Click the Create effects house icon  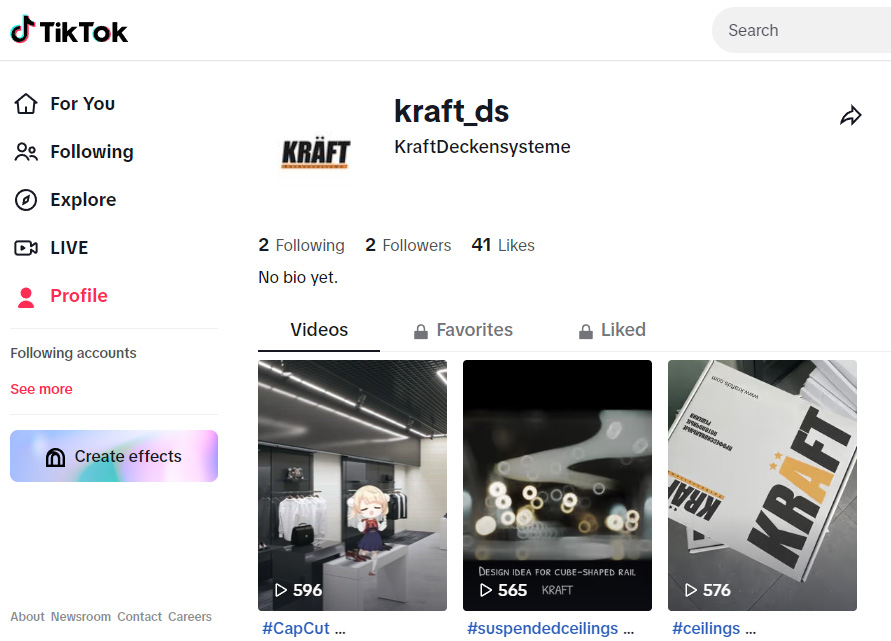[x=55, y=457]
